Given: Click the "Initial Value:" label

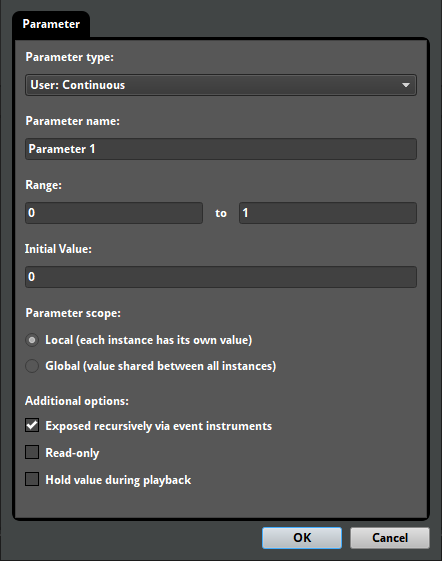Looking at the screenshot, I should coord(58,249).
